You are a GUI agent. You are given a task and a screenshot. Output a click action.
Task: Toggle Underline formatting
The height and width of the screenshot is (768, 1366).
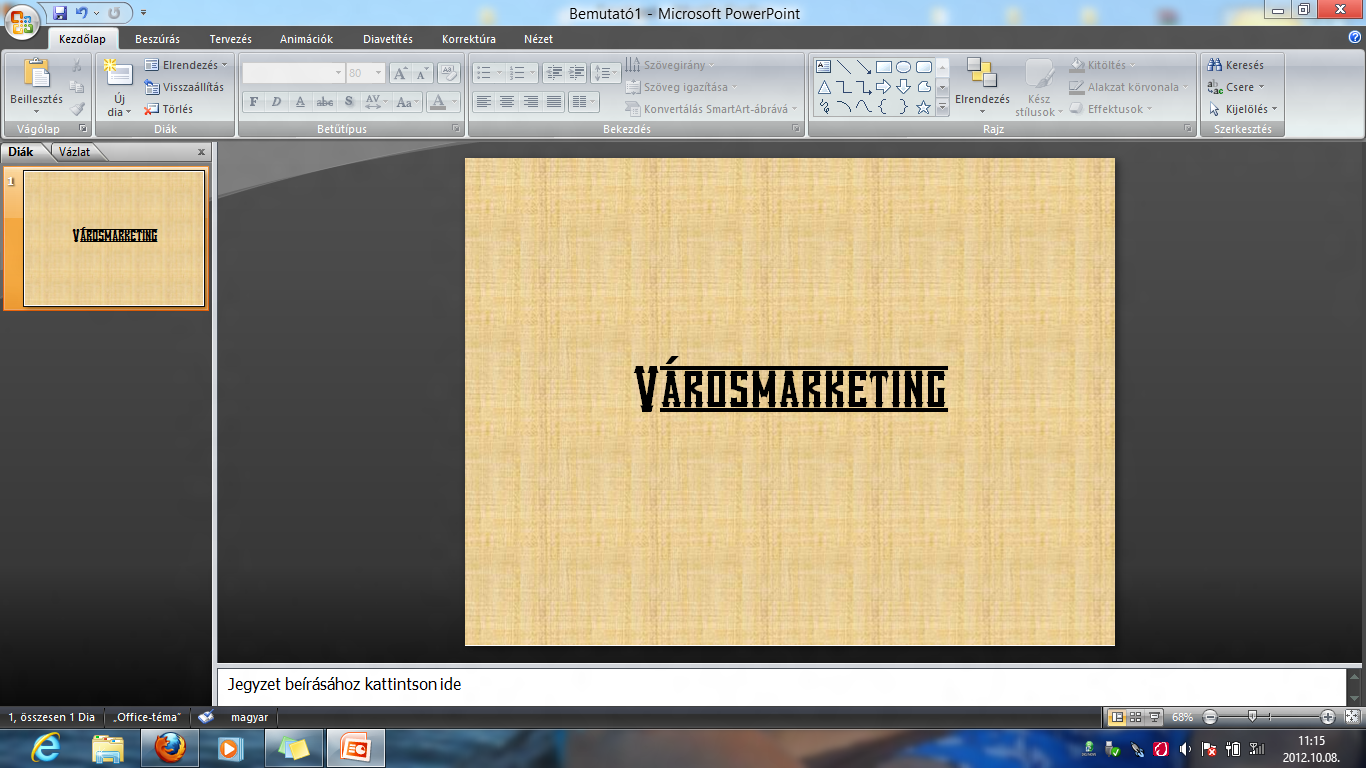click(x=300, y=101)
